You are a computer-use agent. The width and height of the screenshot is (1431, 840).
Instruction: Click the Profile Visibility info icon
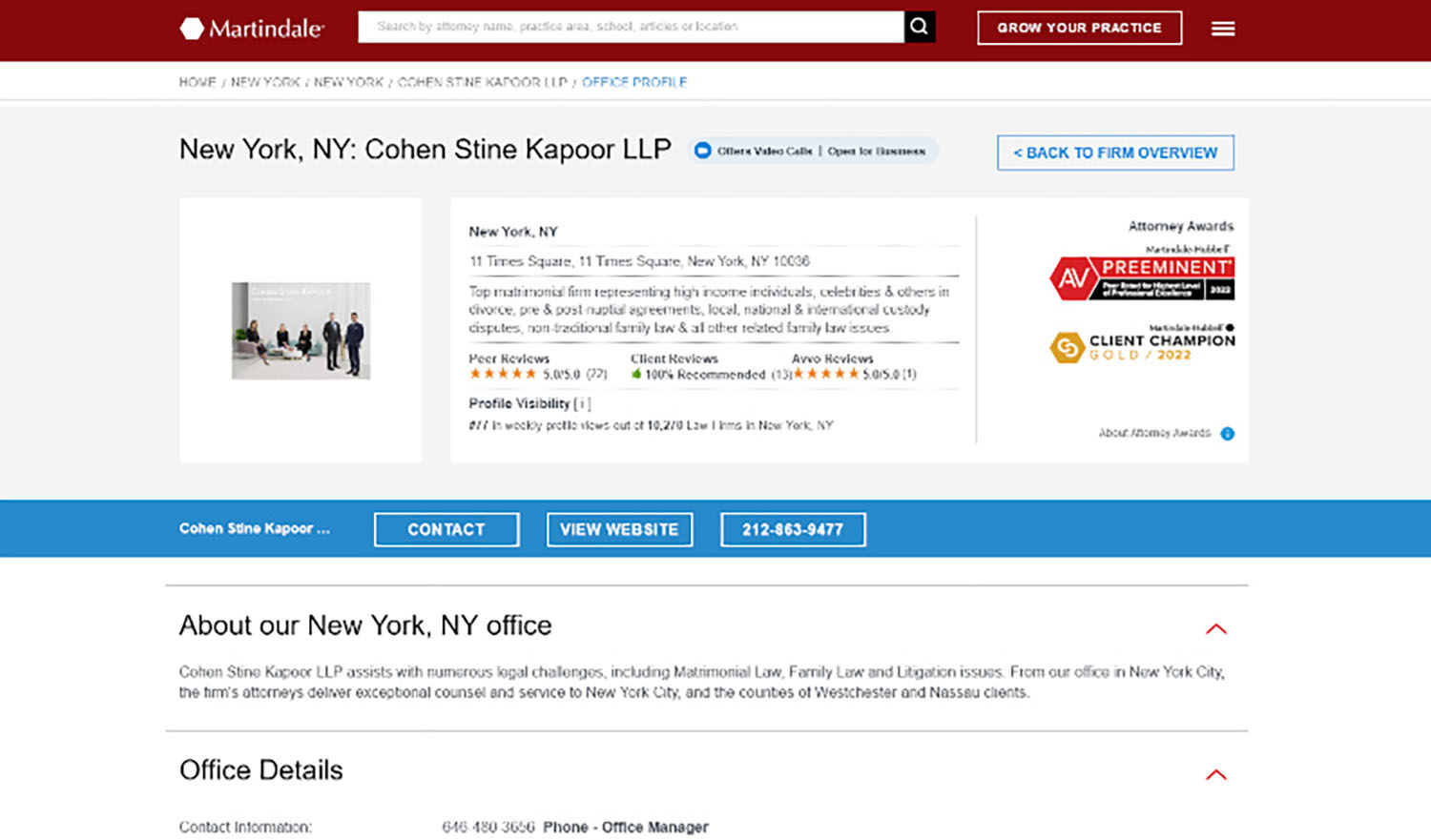pos(582,404)
